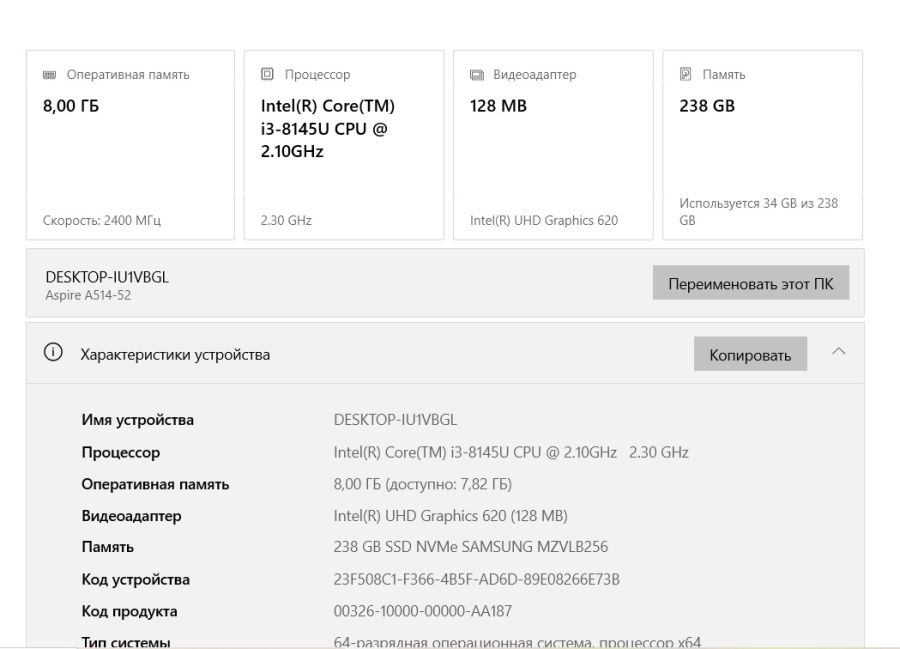Click the processor chip icon
Image resolution: width=900 pixels, height=649 pixels.
pyautogui.click(x=267, y=75)
